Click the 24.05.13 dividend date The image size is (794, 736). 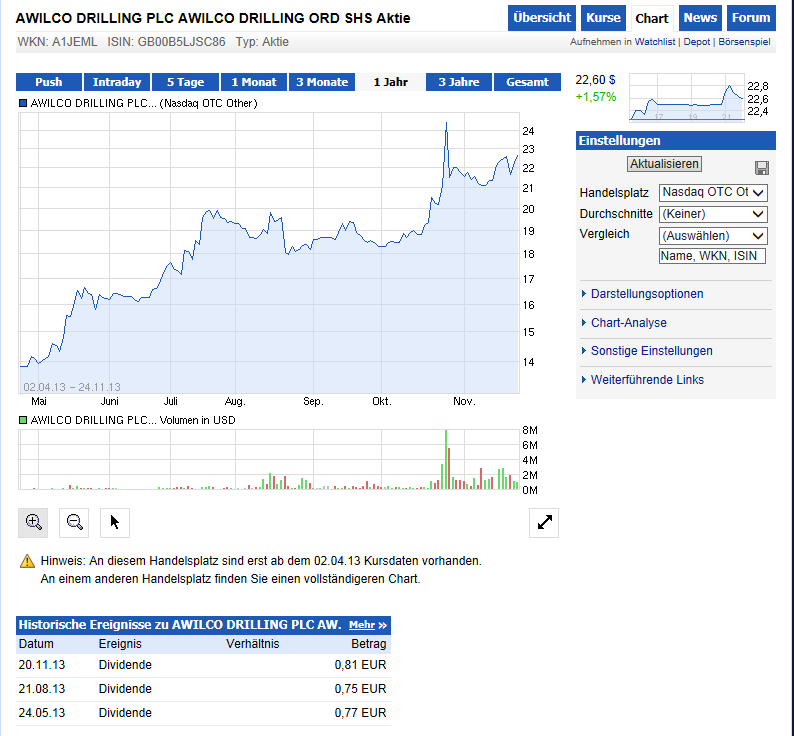click(x=42, y=713)
